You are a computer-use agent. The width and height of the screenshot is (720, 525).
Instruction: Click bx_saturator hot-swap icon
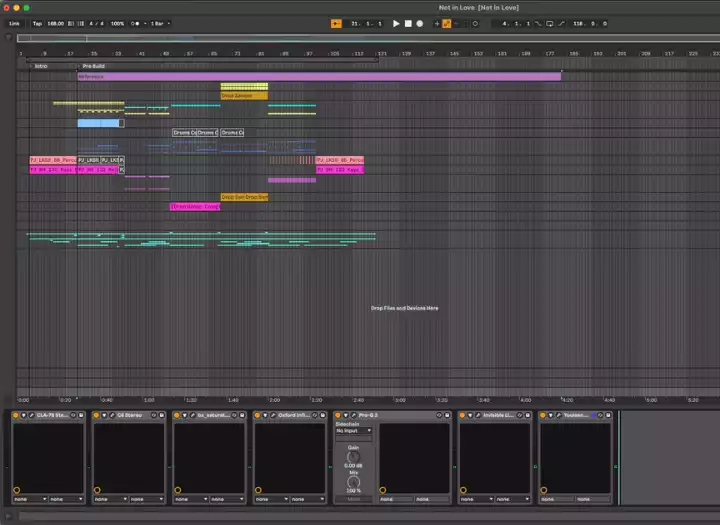click(x=234, y=415)
